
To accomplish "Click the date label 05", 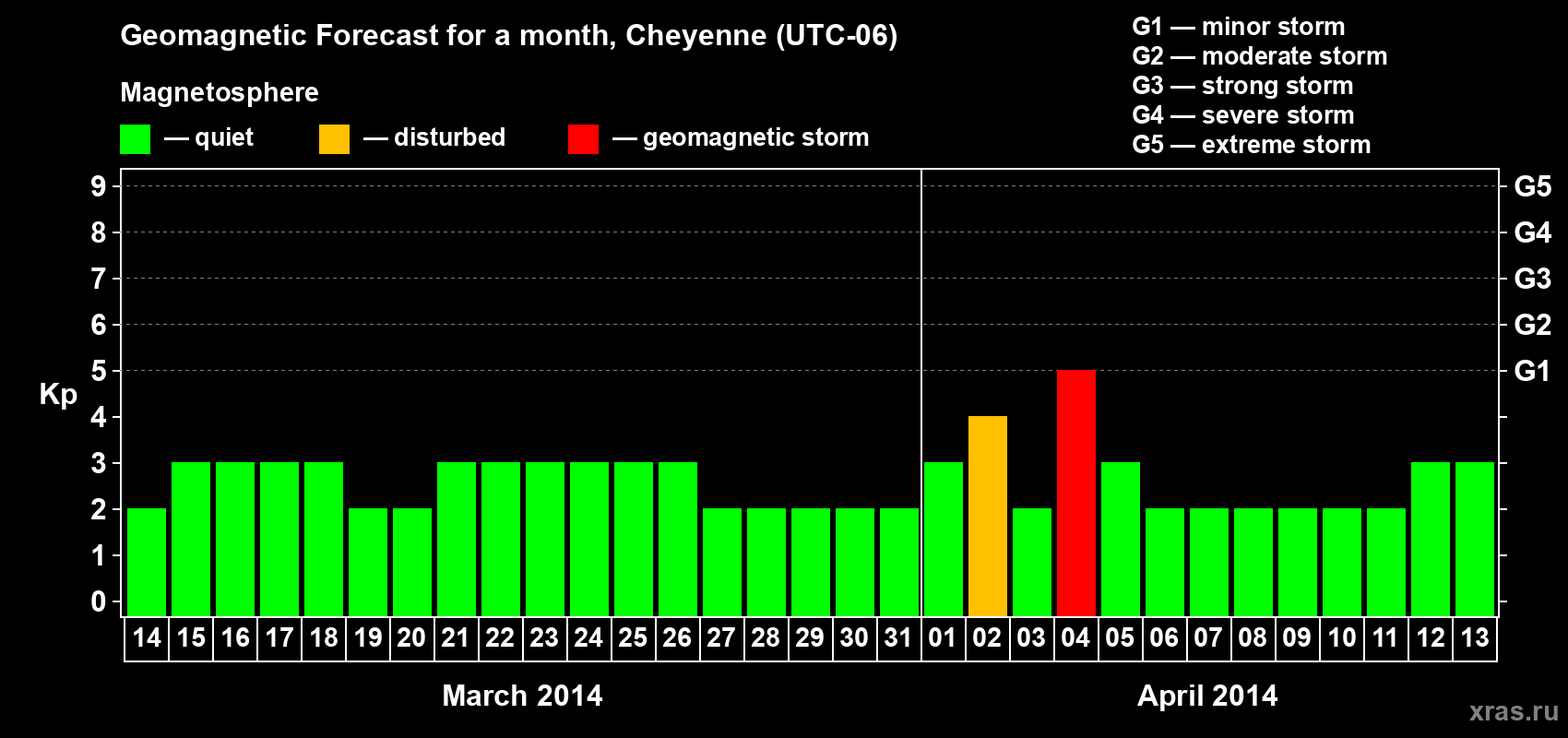I will click(1120, 637).
